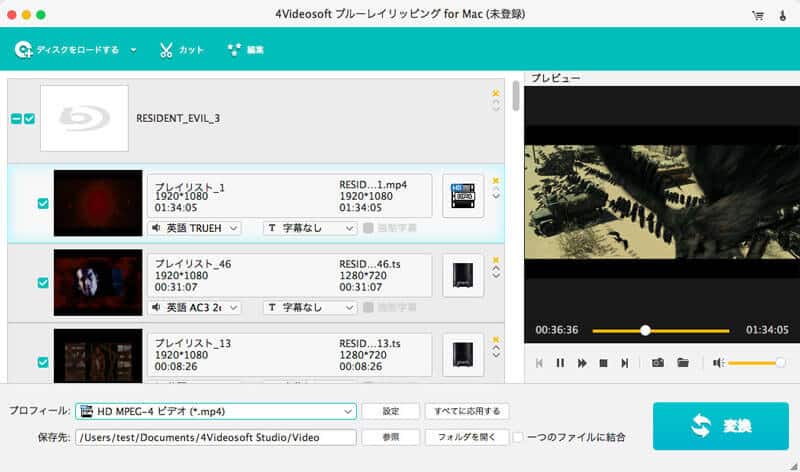Jump to previous chapter in preview

[x=539, y=363]
